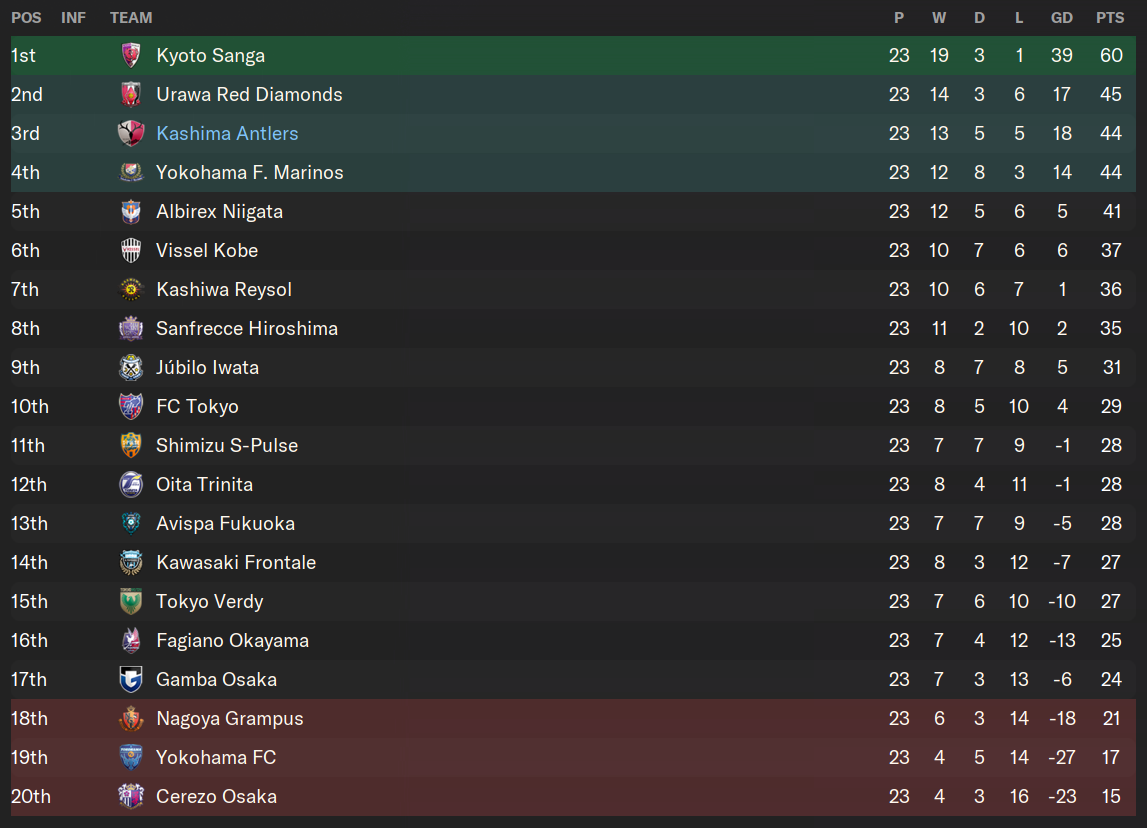Click the Shimizu S-Pulse orange crest
This screenshot has width=1147, height=828.
pyautogui.click(x=131, y=445)
